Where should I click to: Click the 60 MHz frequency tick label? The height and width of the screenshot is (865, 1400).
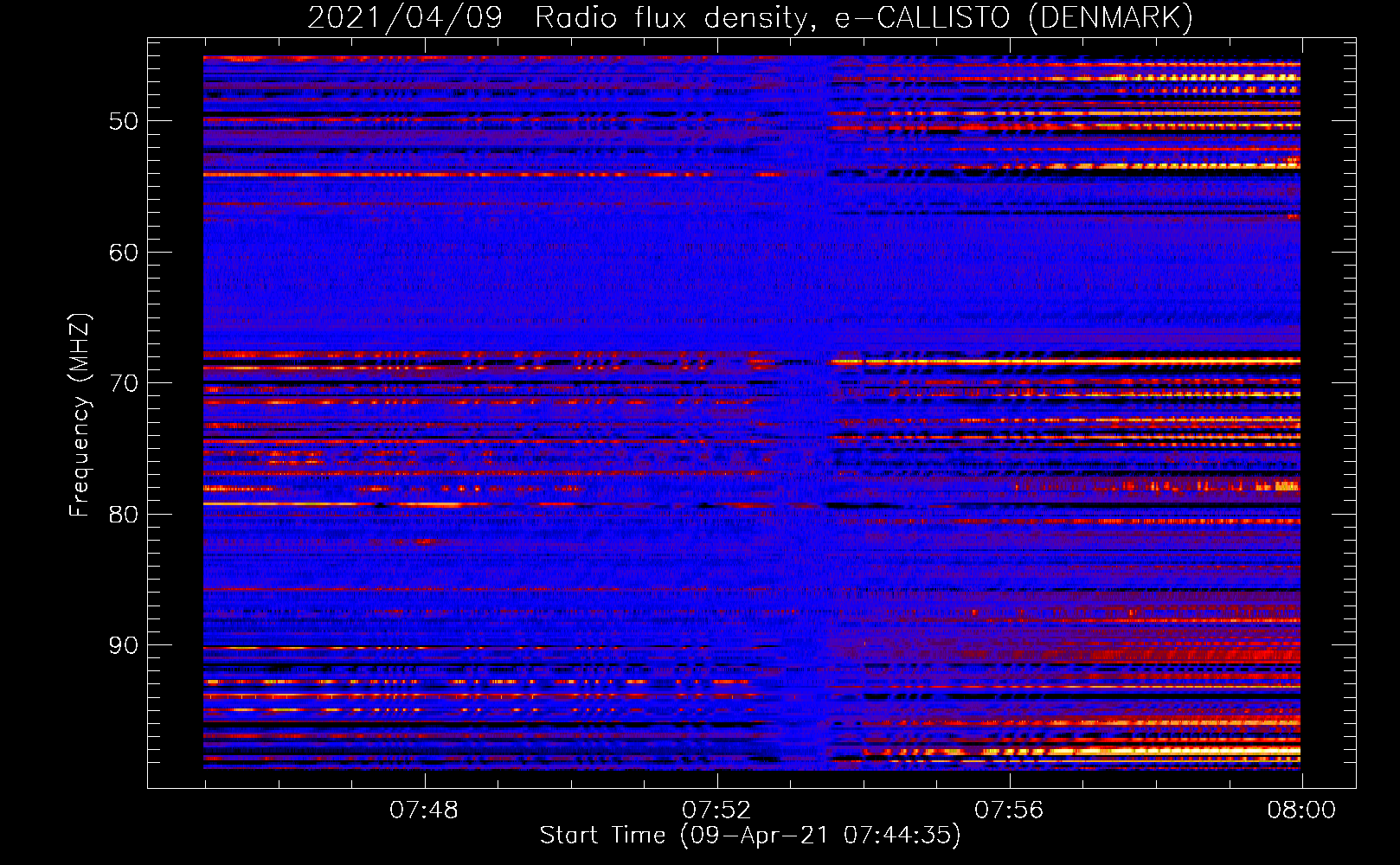click(x=124, y=253)
